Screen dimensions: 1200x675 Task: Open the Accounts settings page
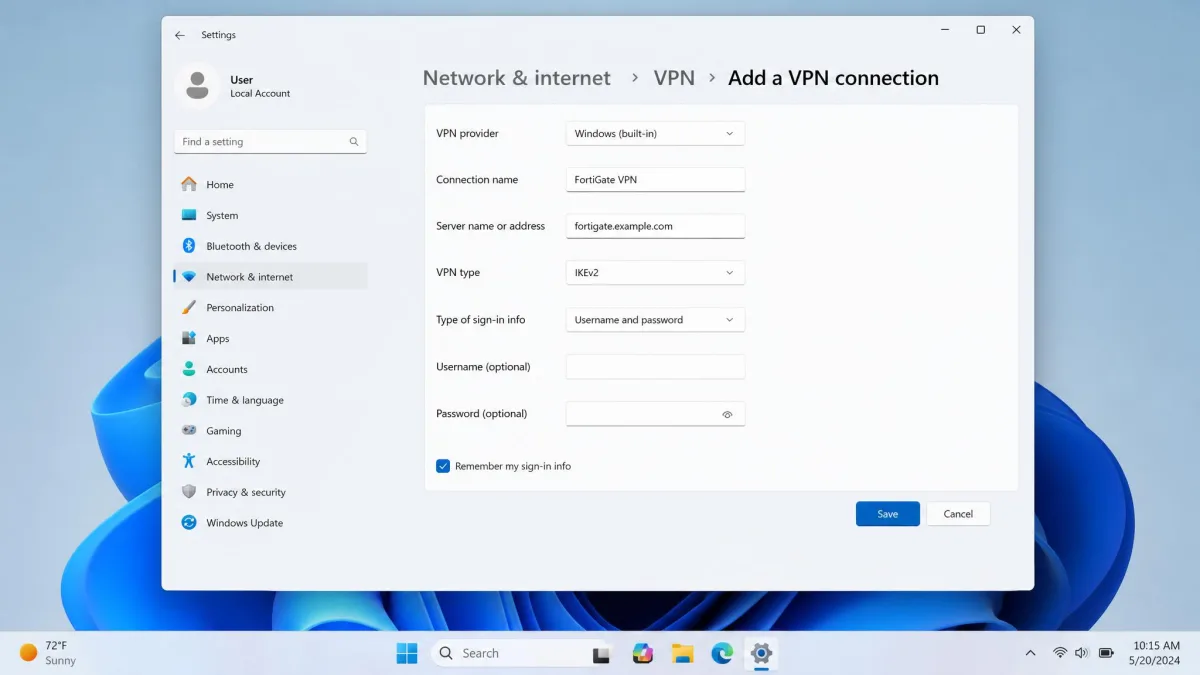(x=270, y=369)
